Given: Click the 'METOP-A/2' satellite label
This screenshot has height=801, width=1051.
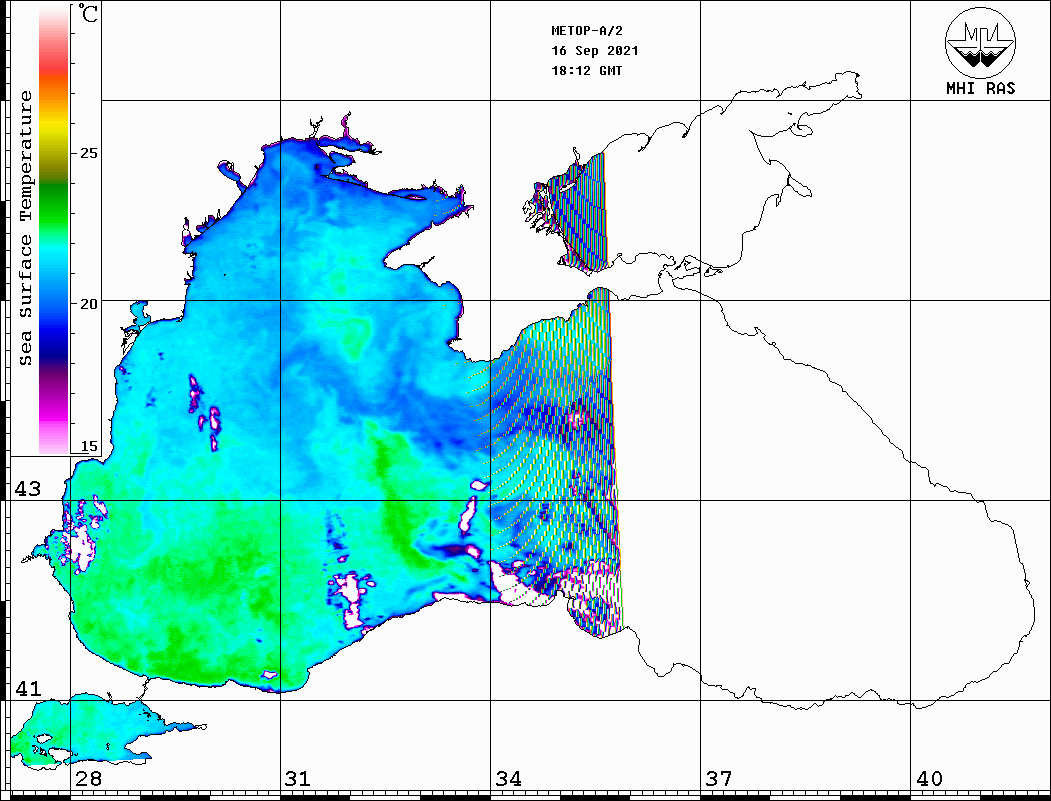Looking at the screenshot, I should click(x=586, y=31).
